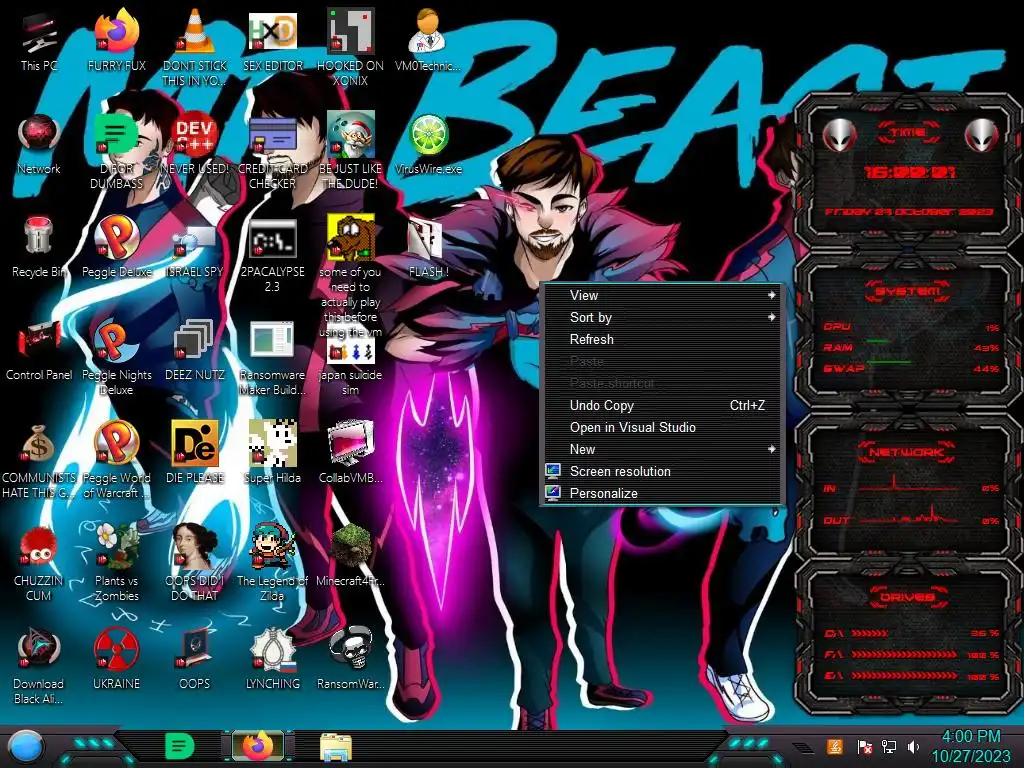
Task: Open the Start orb on taskbar
Action: point(25,746)
